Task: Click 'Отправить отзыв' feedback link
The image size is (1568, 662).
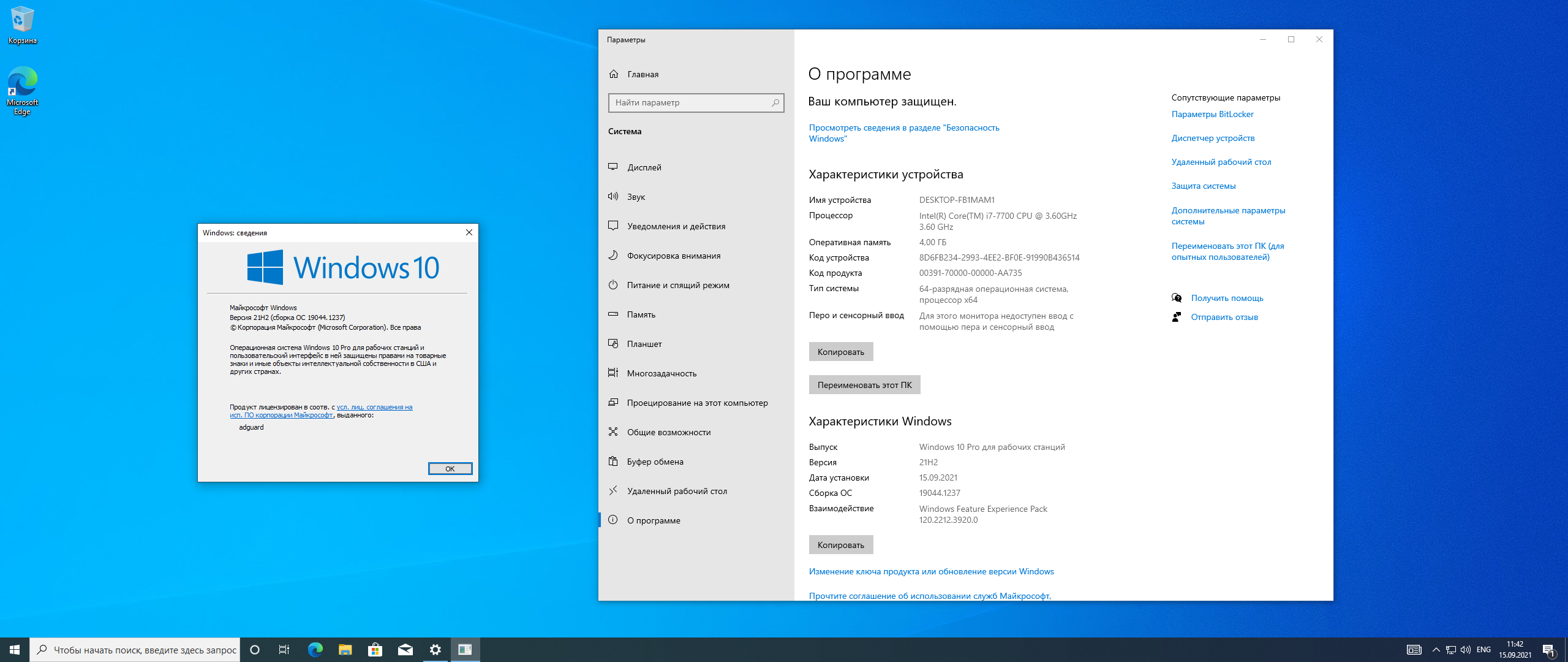Action: pyautogui.click(x=1224, y=317)
